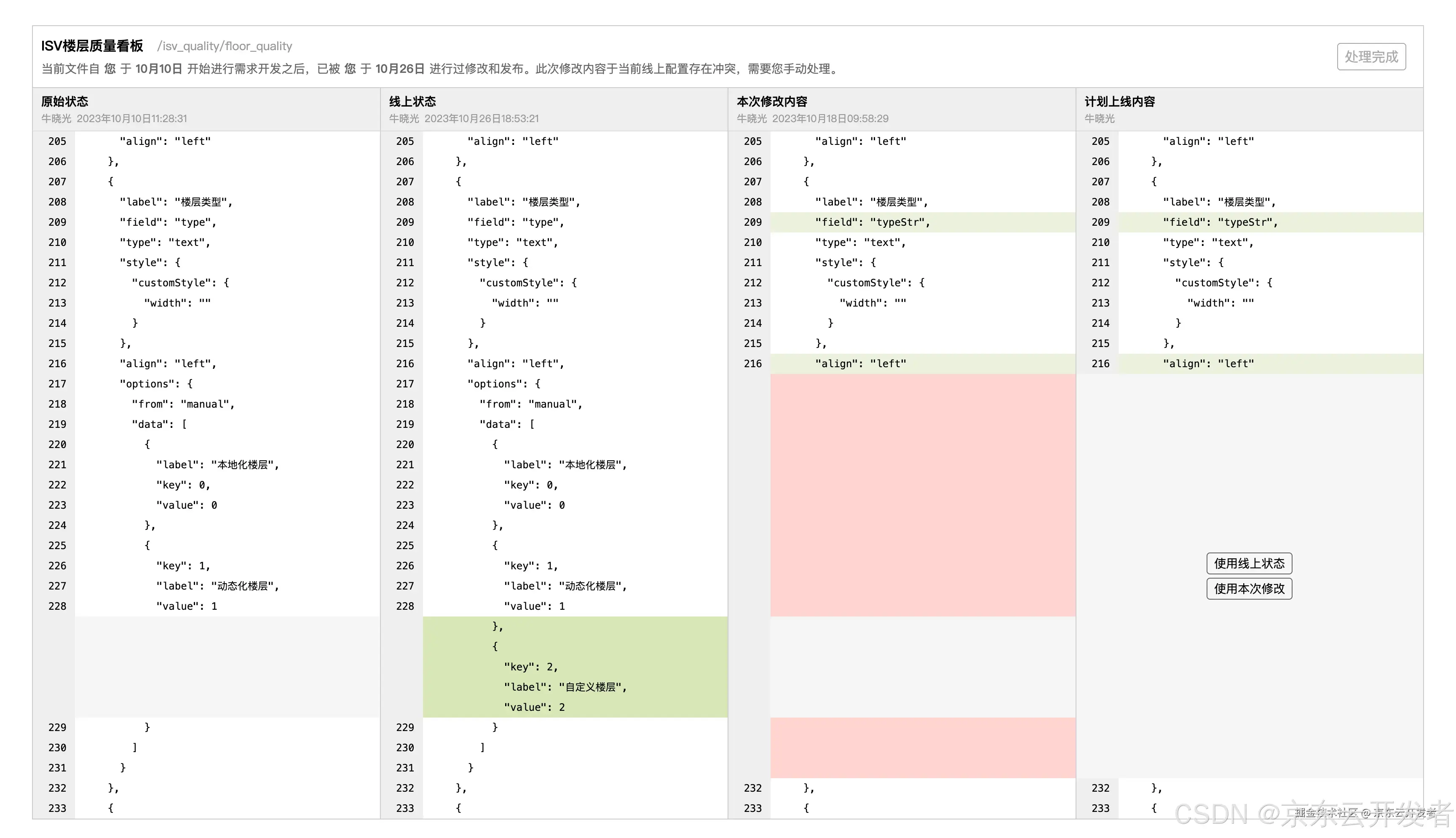Screen dimensions: 1456x838
Task: Click the highlighted "align": "left" line 216 in 计划上线内容
Action: [x=1208, y=364]
